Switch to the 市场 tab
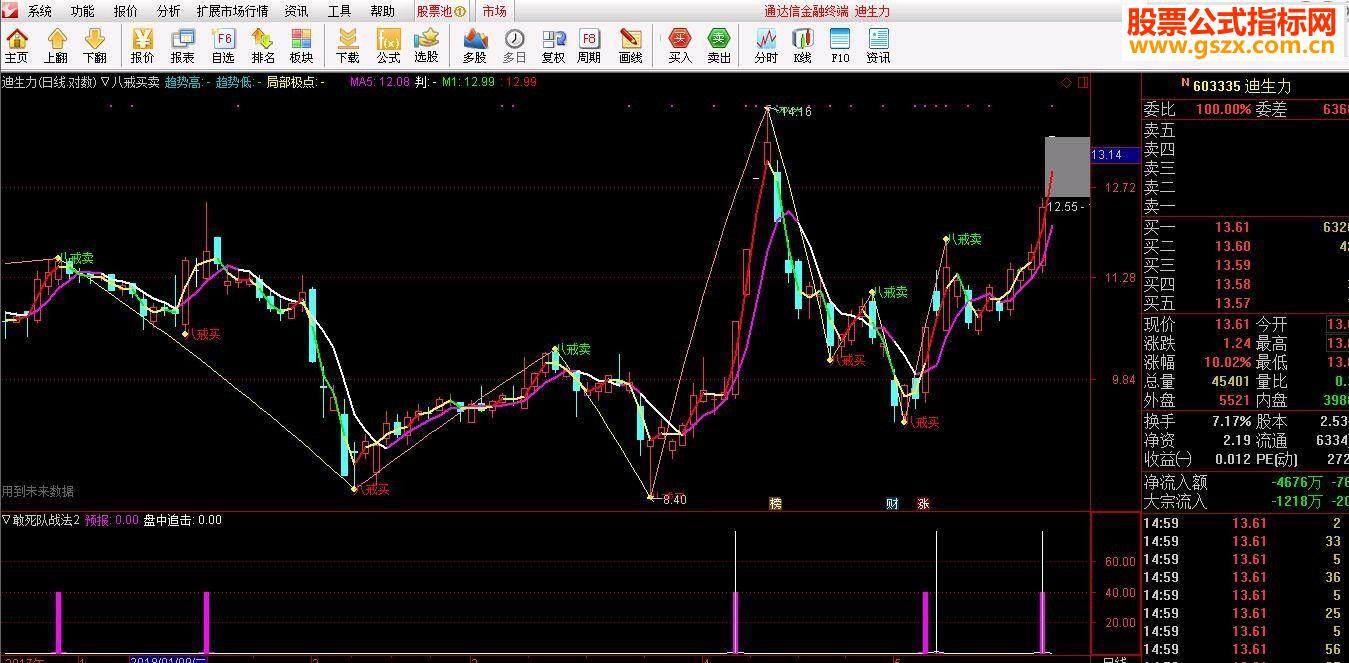Image resolution: width=1349 pixels, height=663 pixels. pos(493,11)
